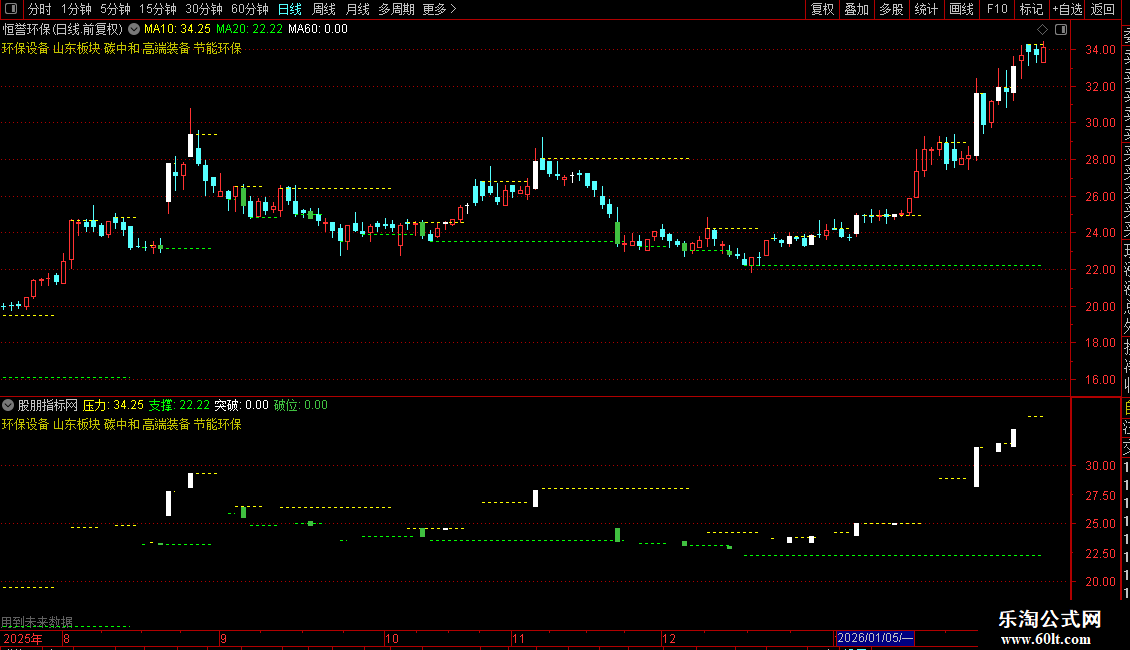Switch to 月线 monthly chart

pos(357,9)
